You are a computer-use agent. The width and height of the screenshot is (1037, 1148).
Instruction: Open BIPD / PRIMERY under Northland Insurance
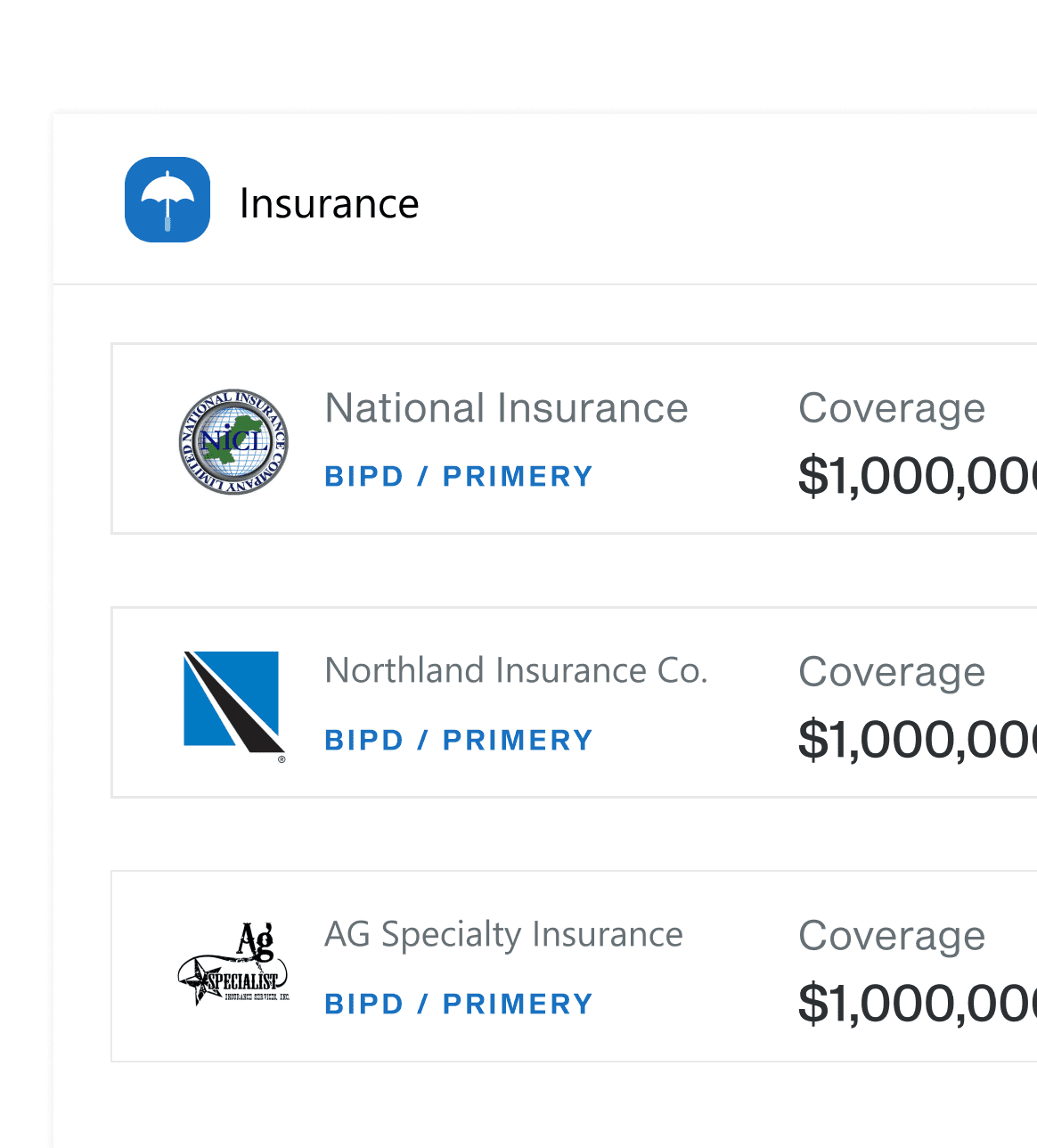(x=459, y=740)
